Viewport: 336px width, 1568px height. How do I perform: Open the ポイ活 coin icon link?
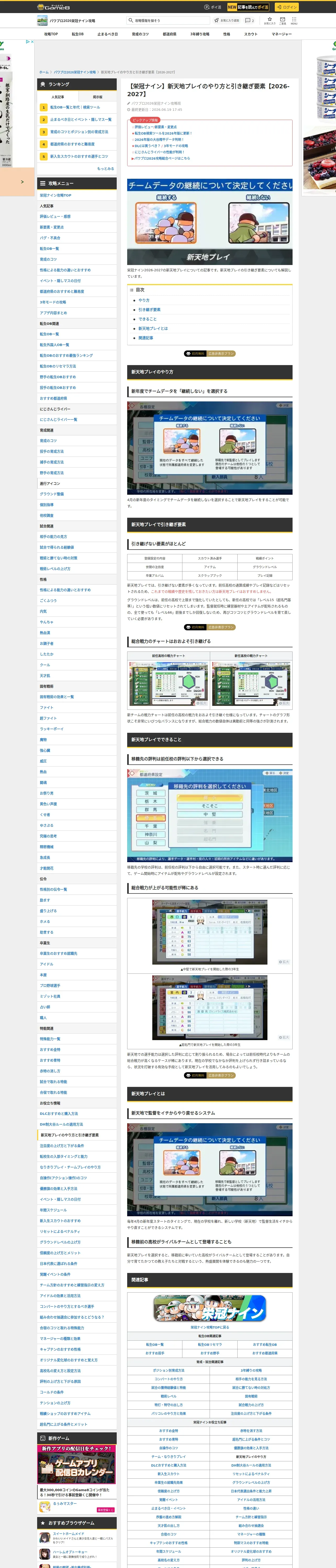[x=213, y=7]
